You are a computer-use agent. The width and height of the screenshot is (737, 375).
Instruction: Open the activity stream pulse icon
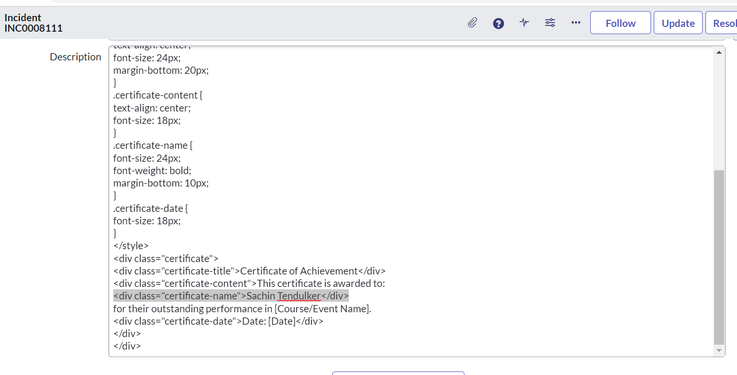point(524,22)
